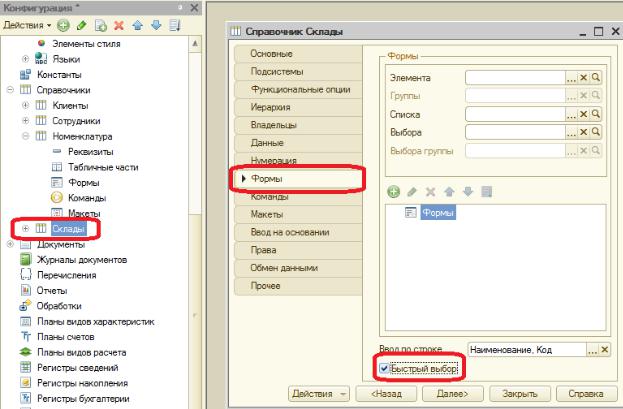Image resolution: width=623 pixels, height=409 pixels.
Task: Switch to the Владельцы tab
Action: coord(298,125)
